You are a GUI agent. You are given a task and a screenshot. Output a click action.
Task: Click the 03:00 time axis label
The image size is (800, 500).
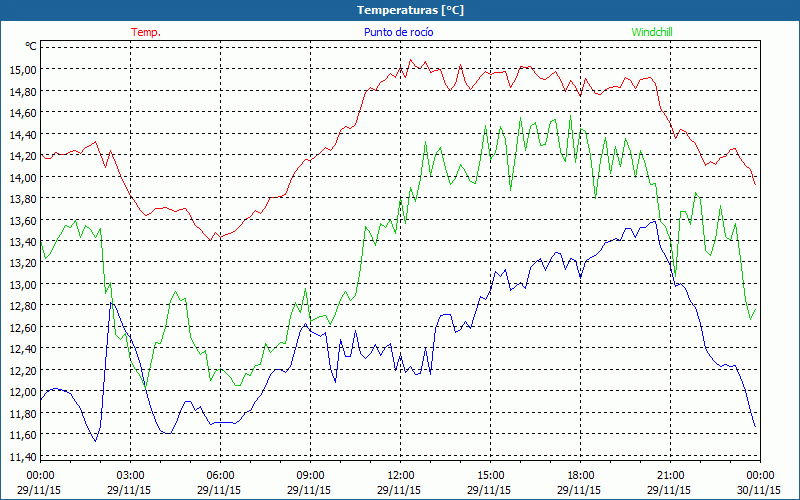click(131, 476)
